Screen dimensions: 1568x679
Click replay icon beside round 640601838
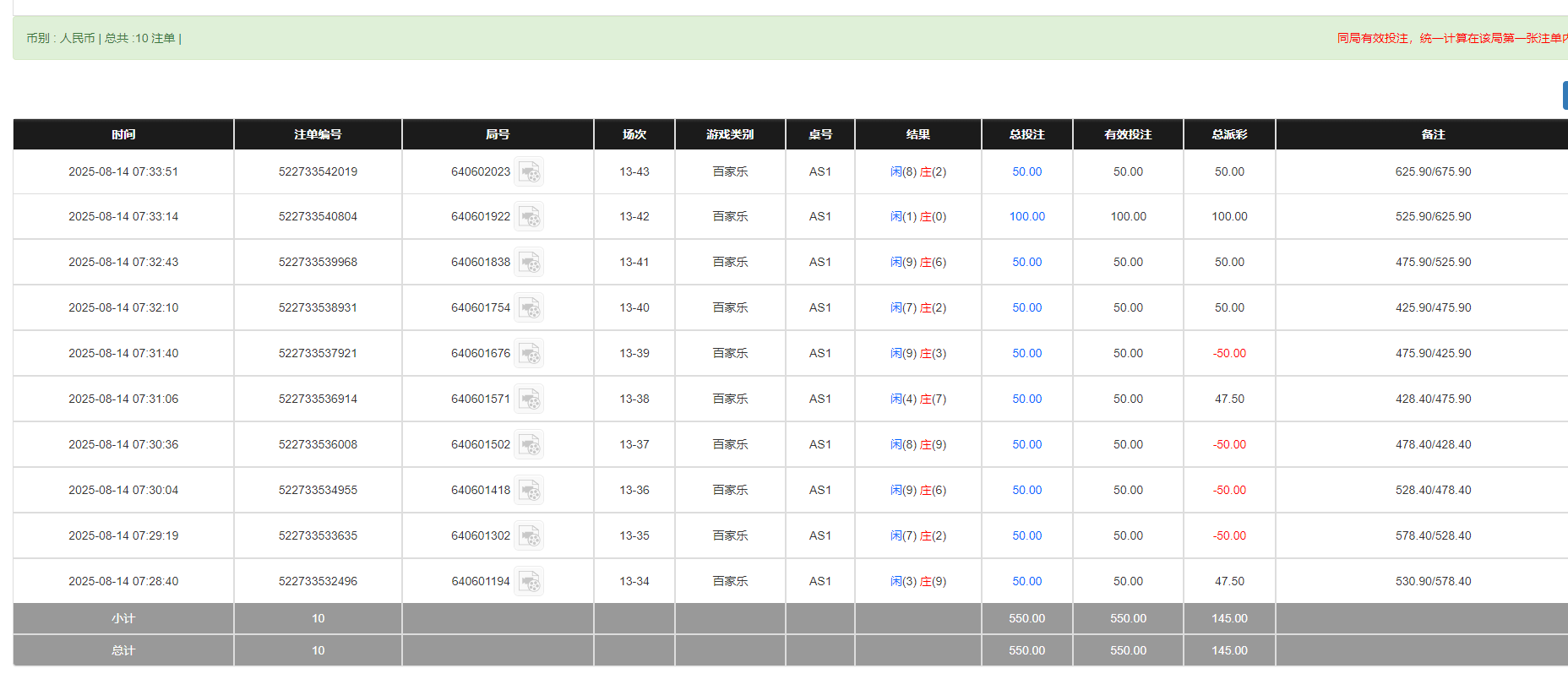[x=530, y=263]
